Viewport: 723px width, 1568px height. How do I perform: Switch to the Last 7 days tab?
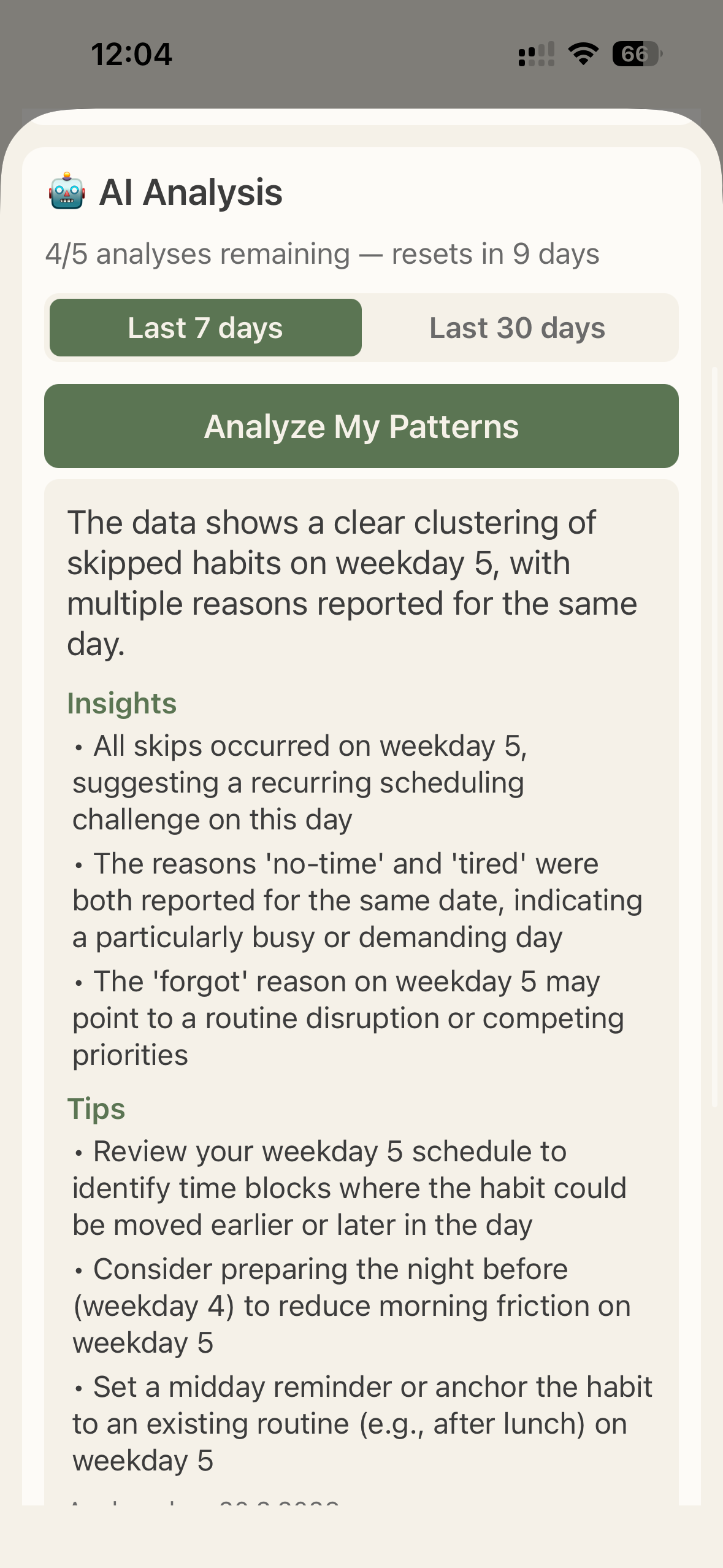tap(205, 328)
